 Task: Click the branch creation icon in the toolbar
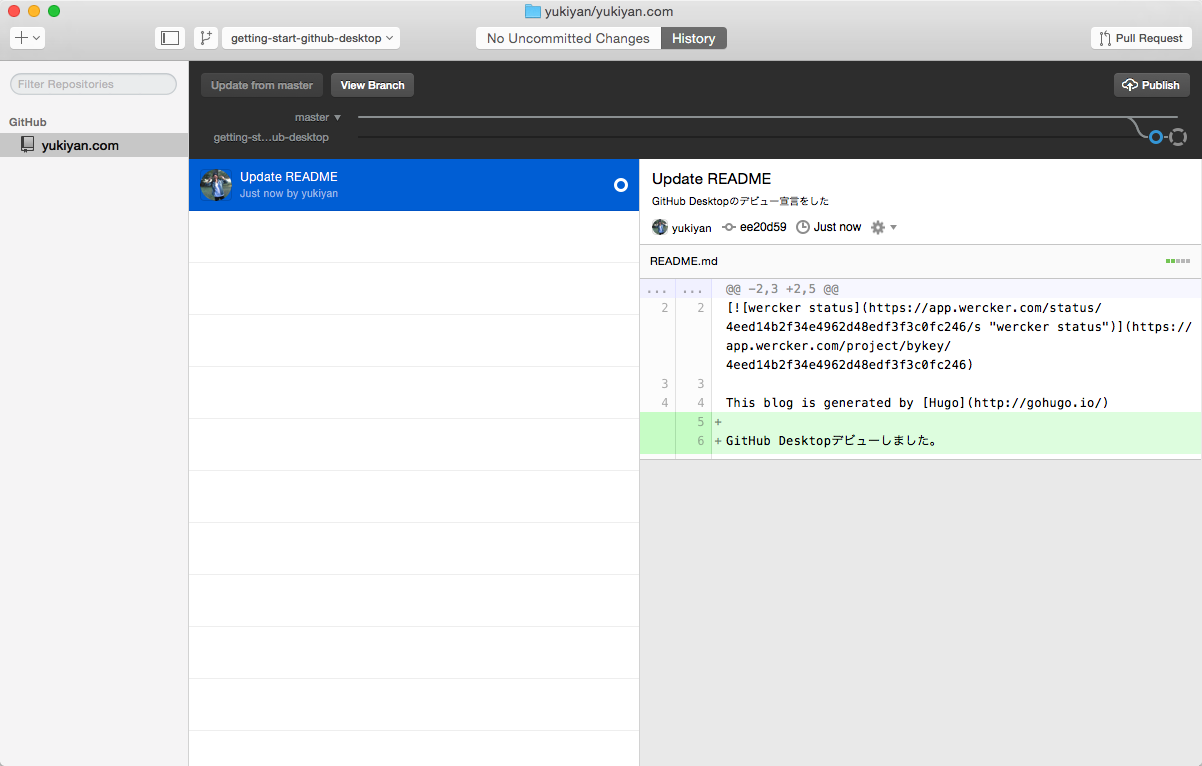(x=207, y=37)
